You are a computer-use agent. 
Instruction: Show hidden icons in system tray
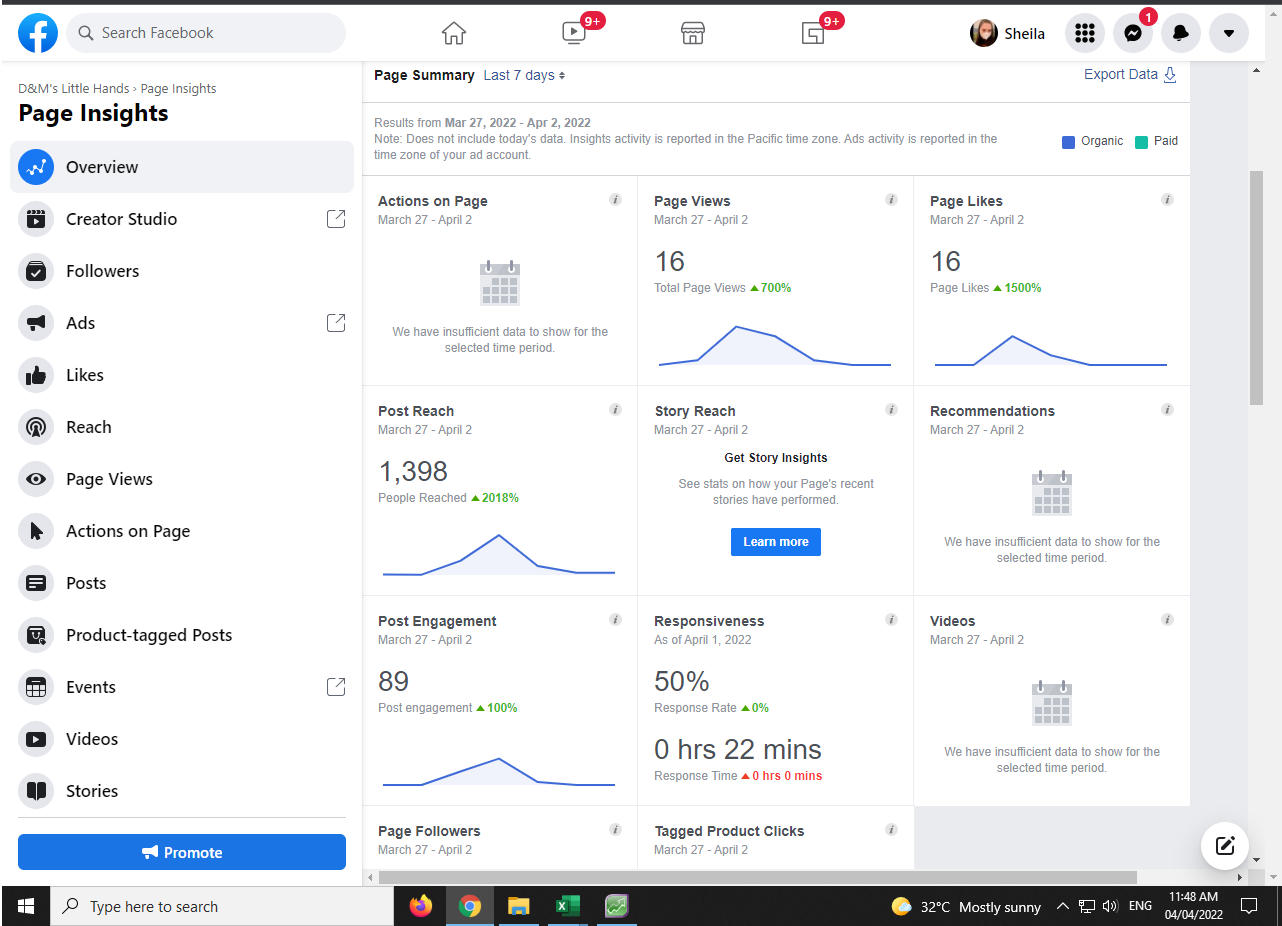pyautogui.click(x=1062, y=907)
